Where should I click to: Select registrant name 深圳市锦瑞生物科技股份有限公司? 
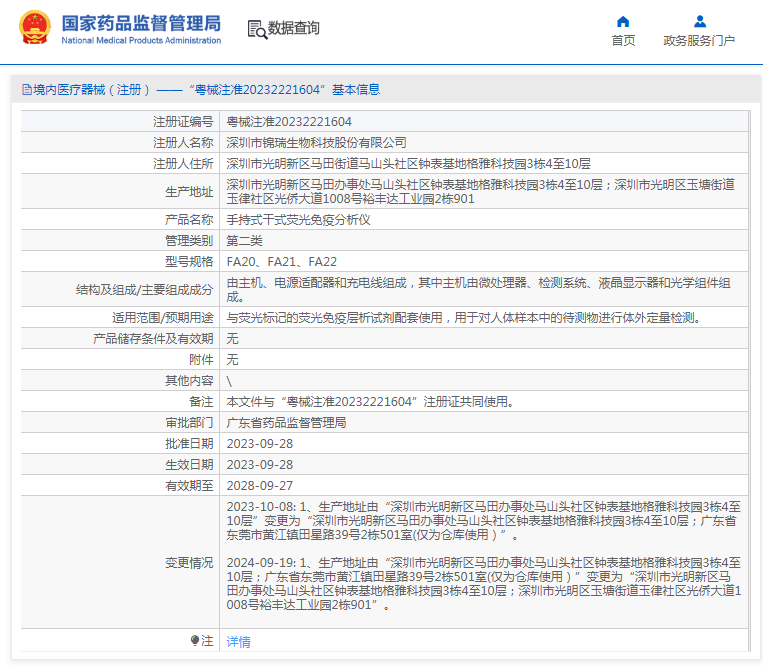click(317, 142)
